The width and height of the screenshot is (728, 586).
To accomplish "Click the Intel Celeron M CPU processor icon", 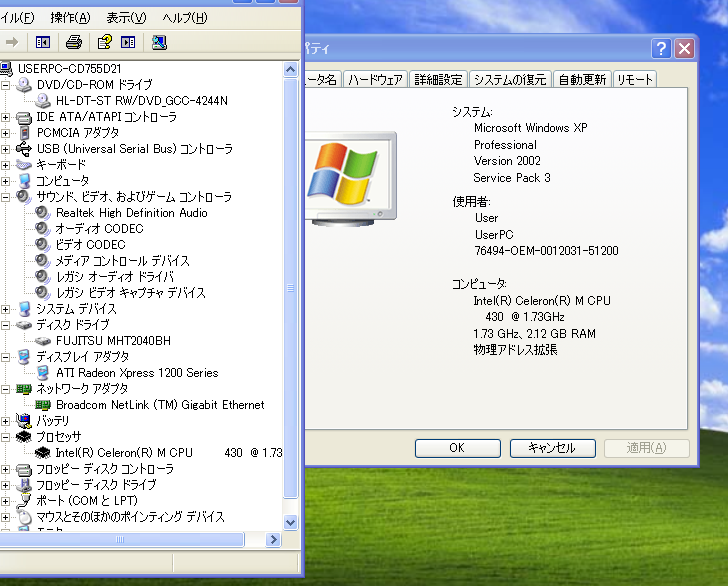I will click(43, 453).
